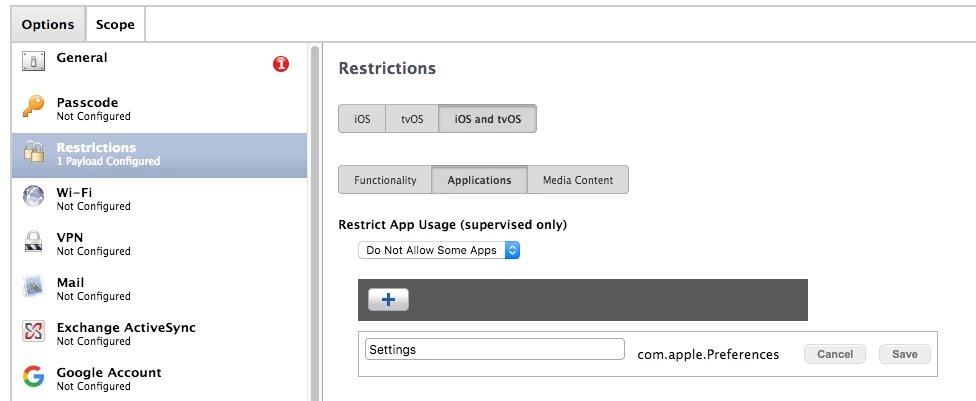This screenshot has height=401, width=976.
Task: Choose the iOS and tvOS segment
Action: (487, 119)
